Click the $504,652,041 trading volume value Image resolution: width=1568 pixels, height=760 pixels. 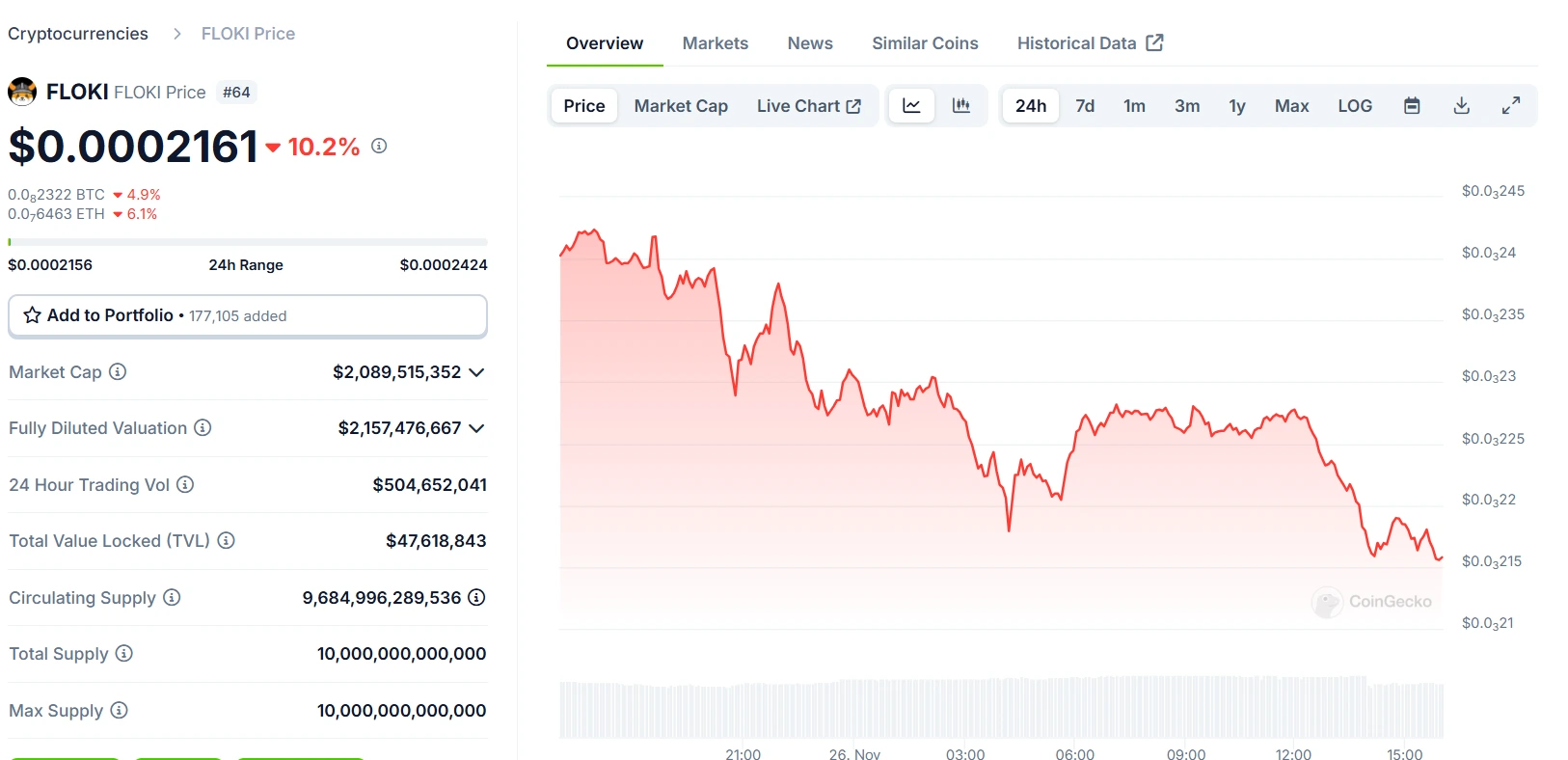[429, 484]
